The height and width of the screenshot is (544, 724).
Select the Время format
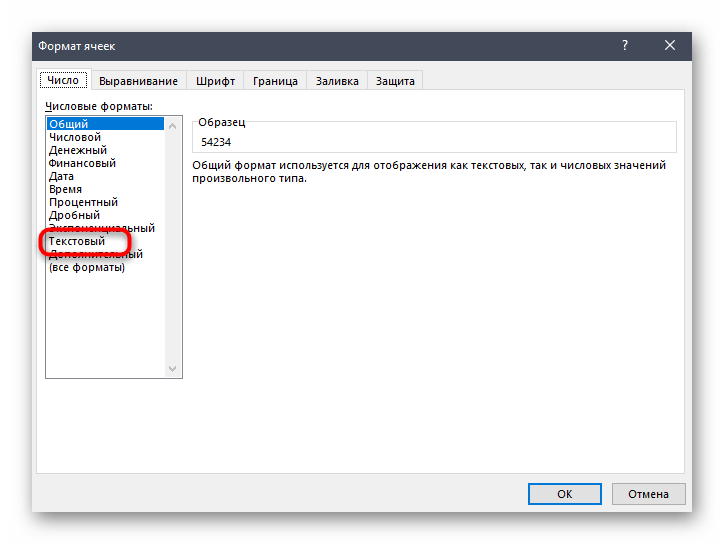pos(105,189)
